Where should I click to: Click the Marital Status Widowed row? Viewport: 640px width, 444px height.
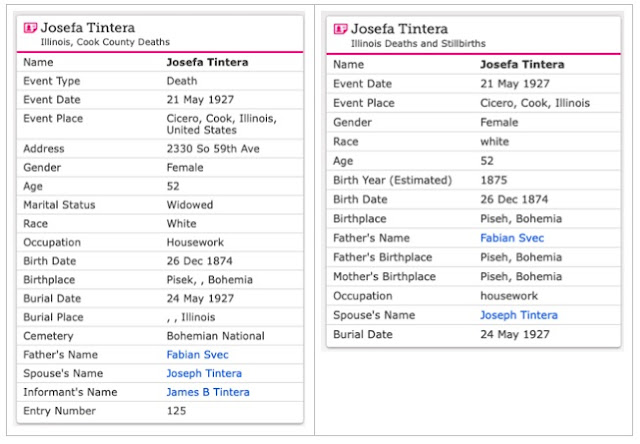tap(159, 205)
